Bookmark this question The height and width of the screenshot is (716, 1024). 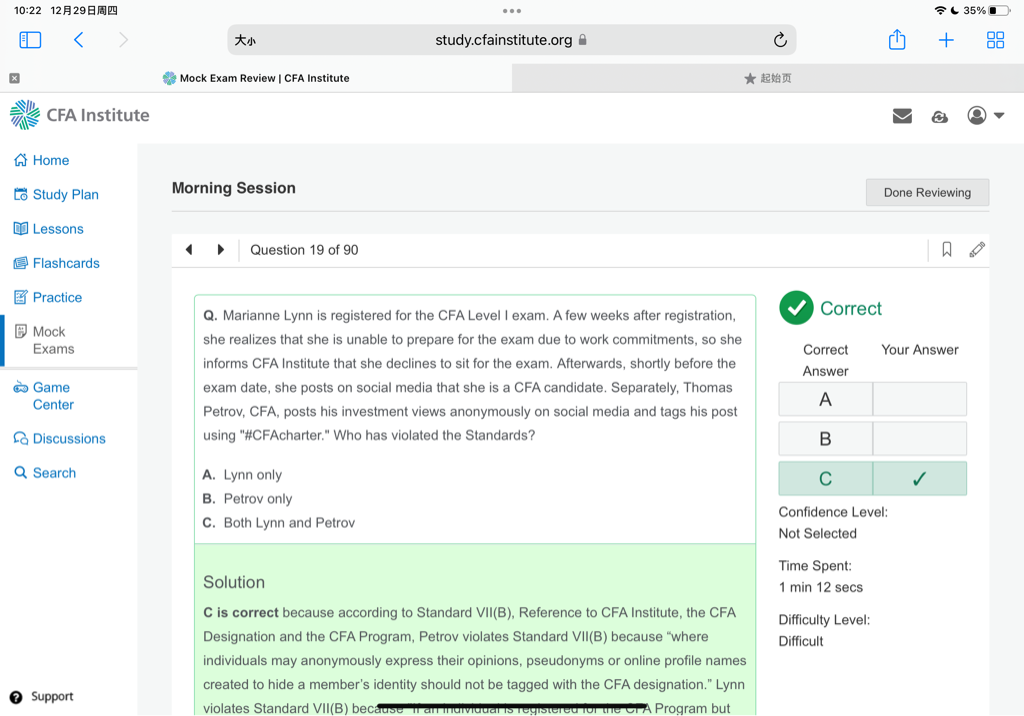click(x=946, y=250)
